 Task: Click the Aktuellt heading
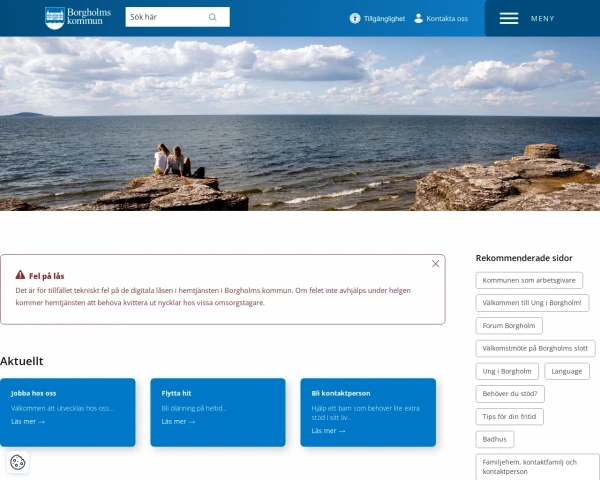[22, 361]
